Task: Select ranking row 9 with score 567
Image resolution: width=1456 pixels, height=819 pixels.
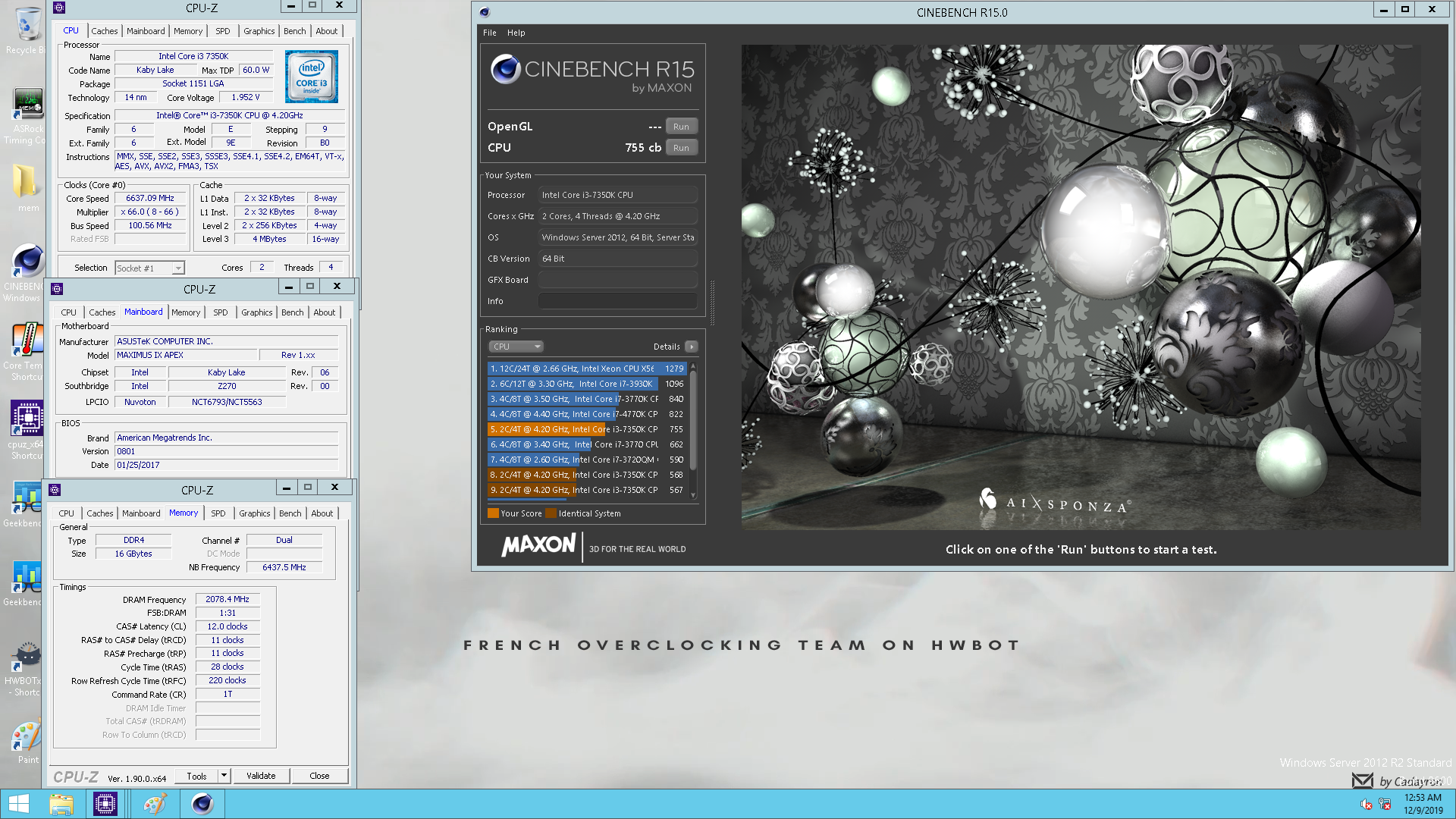Action: pyautogui.click(x=587, y=490)
